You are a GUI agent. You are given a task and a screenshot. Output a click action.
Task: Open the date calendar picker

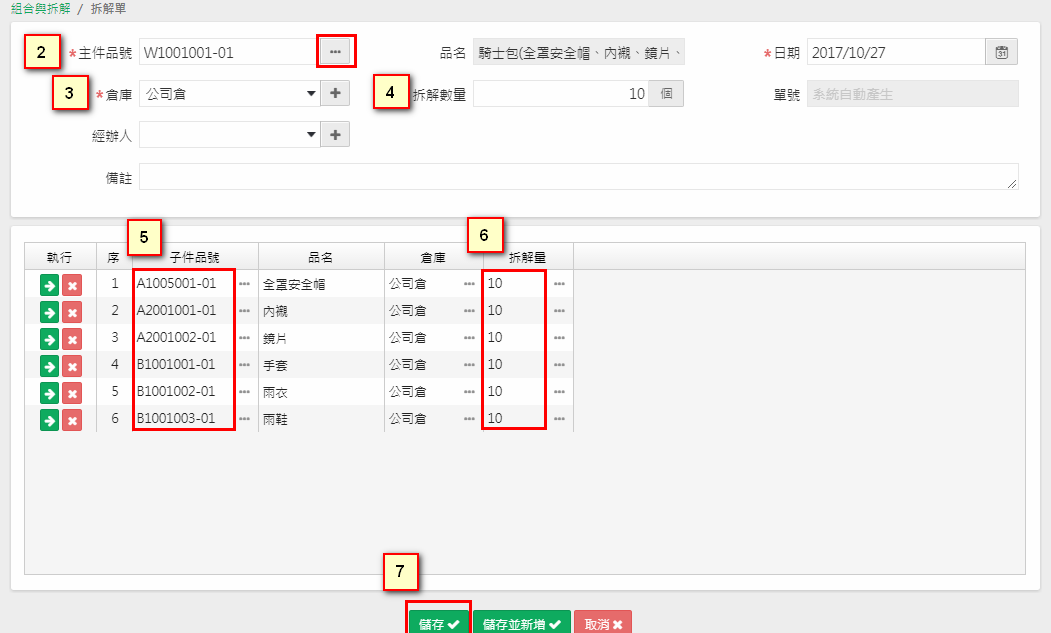pos(1001,52)
